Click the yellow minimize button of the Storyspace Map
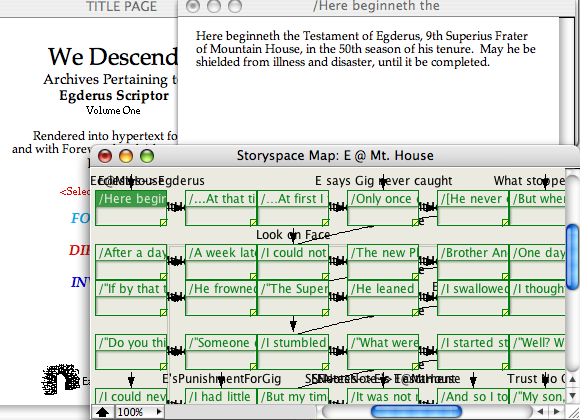 [126, 156]
